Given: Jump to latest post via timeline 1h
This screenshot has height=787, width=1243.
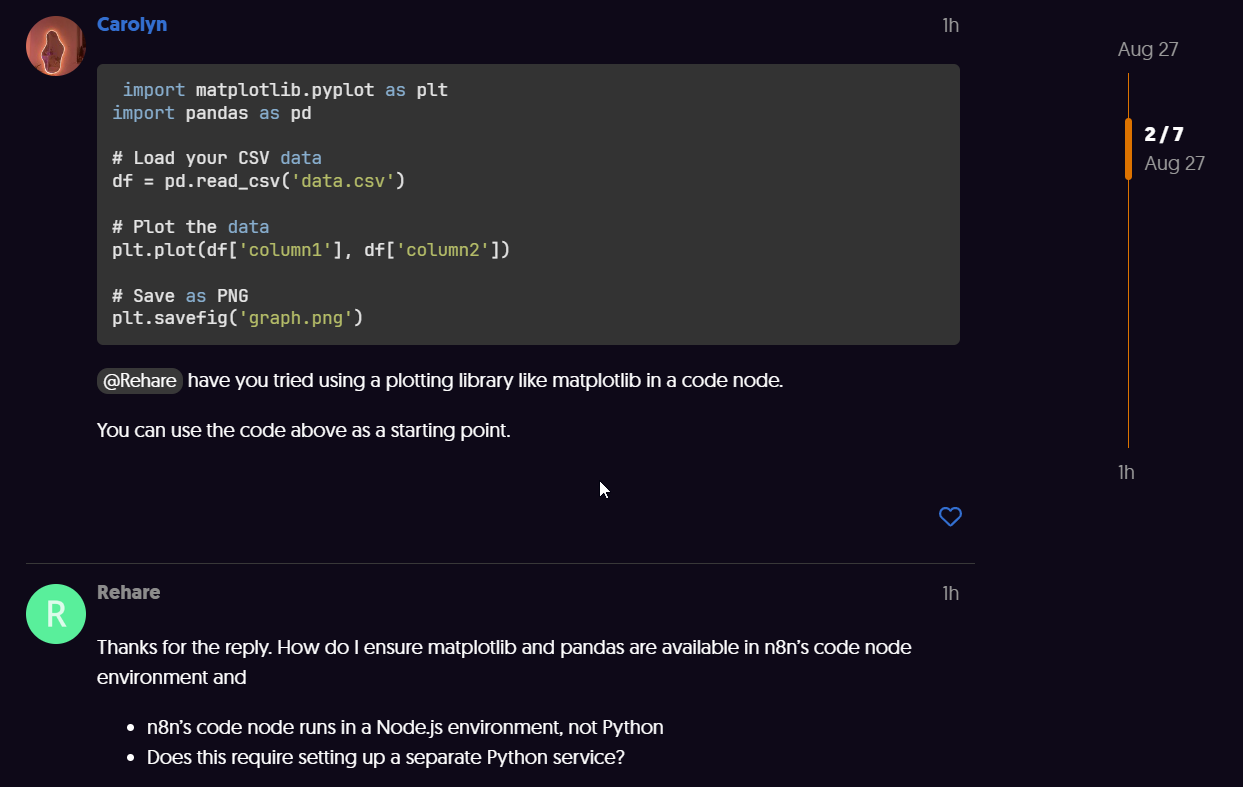Looking at the screenshot, I should coord(1126,472).
